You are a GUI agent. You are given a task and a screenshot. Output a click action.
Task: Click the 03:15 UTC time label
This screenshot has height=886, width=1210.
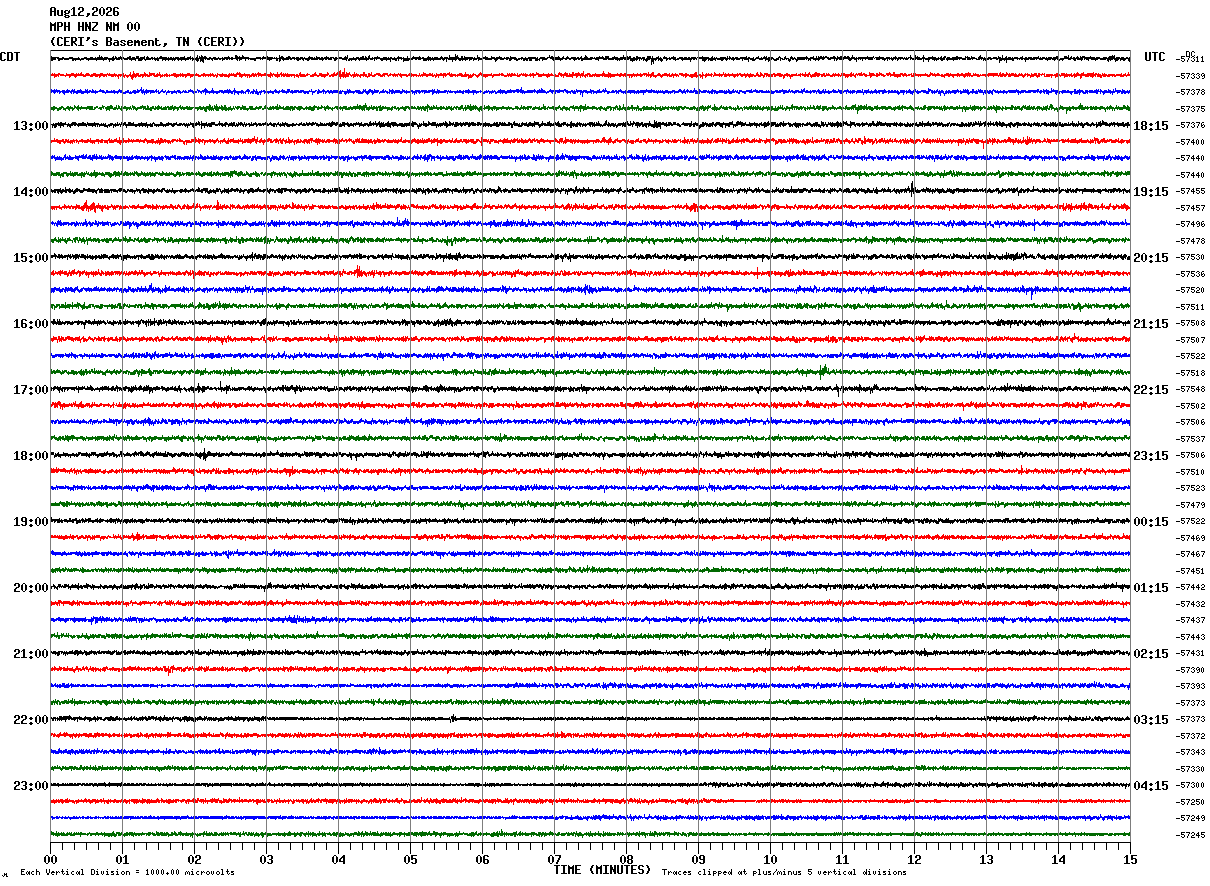pyautogui.click(x=1151, y=719)
